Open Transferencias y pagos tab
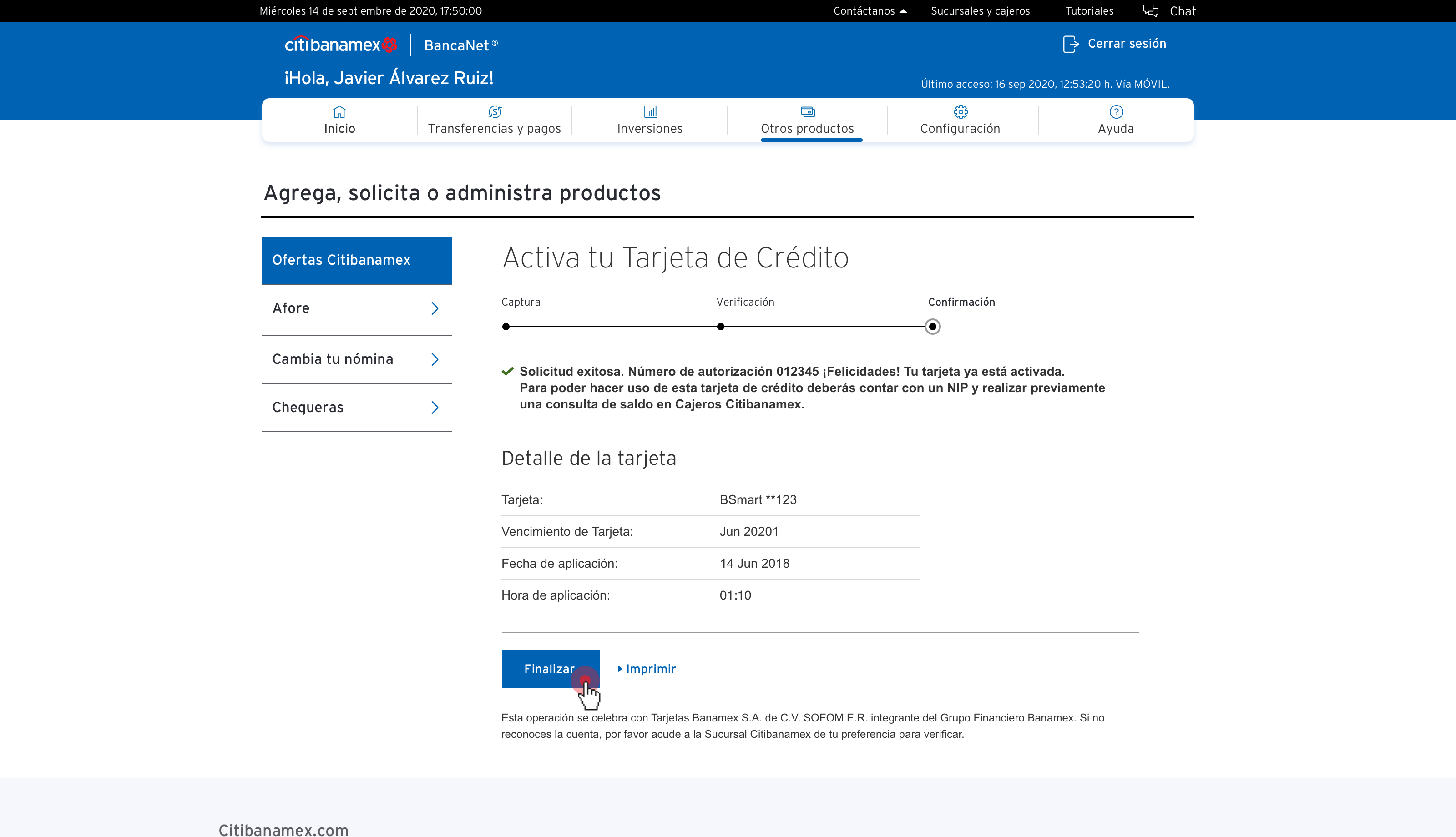This screenshot has height=837, width=1456. (x=494, y=120)
